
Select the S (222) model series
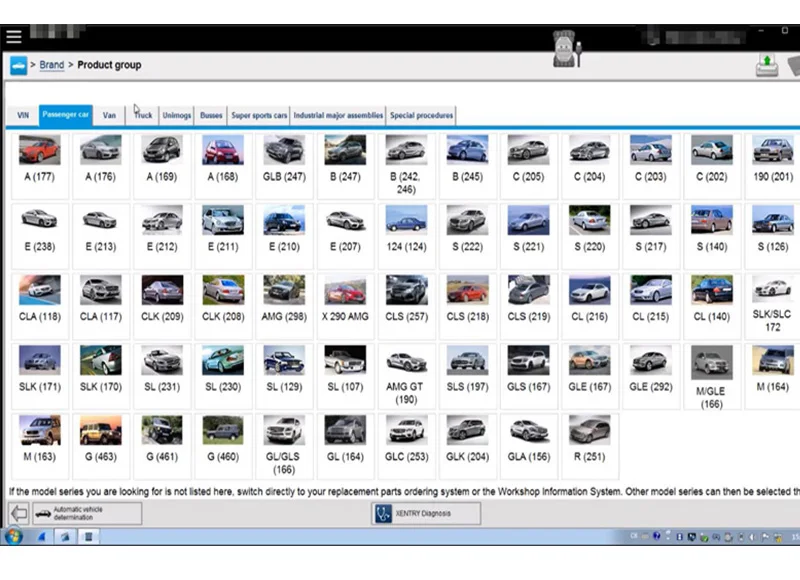coord(467,230)
